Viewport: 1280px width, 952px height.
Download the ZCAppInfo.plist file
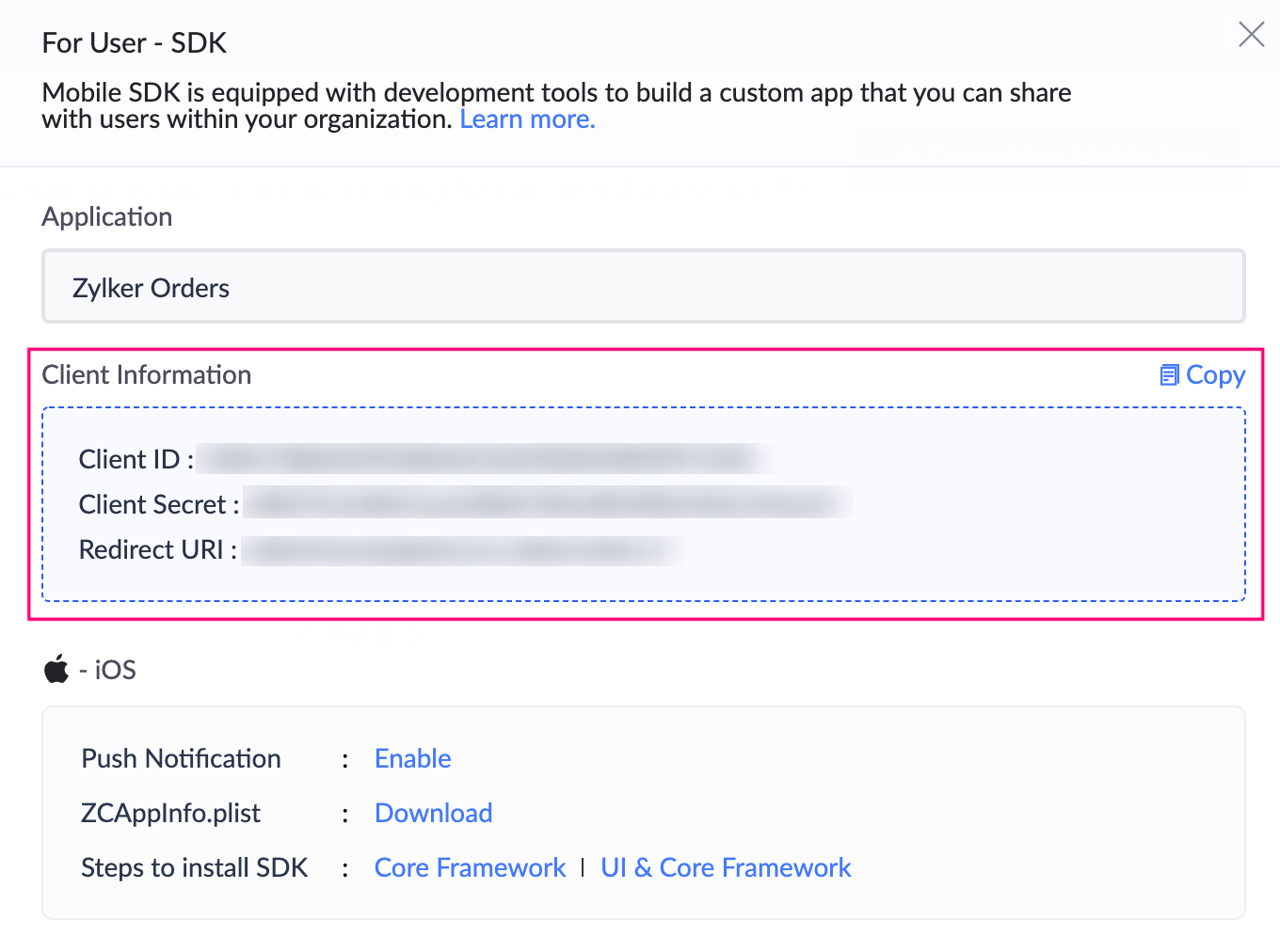coord(434,813)
